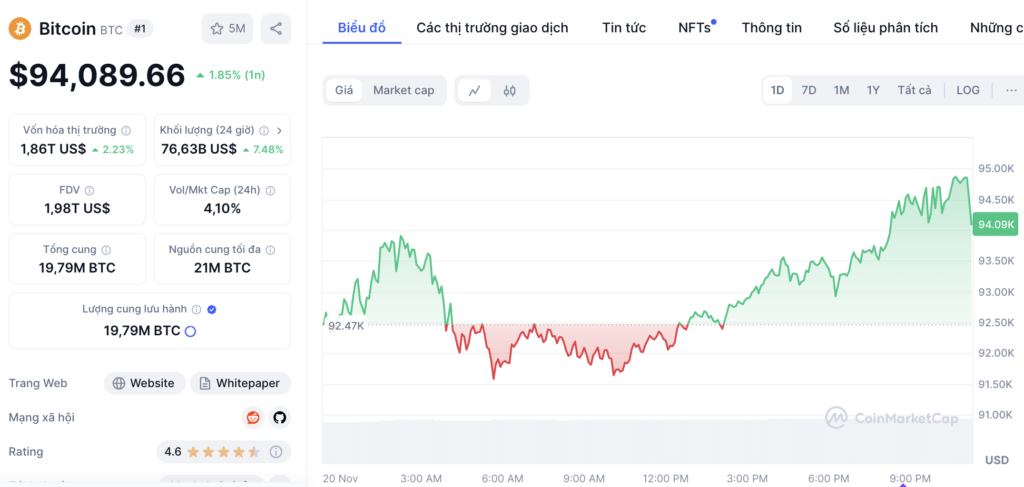Click the 76,63B US$ volume value
1024x487 pixels.
coord(199,149)
